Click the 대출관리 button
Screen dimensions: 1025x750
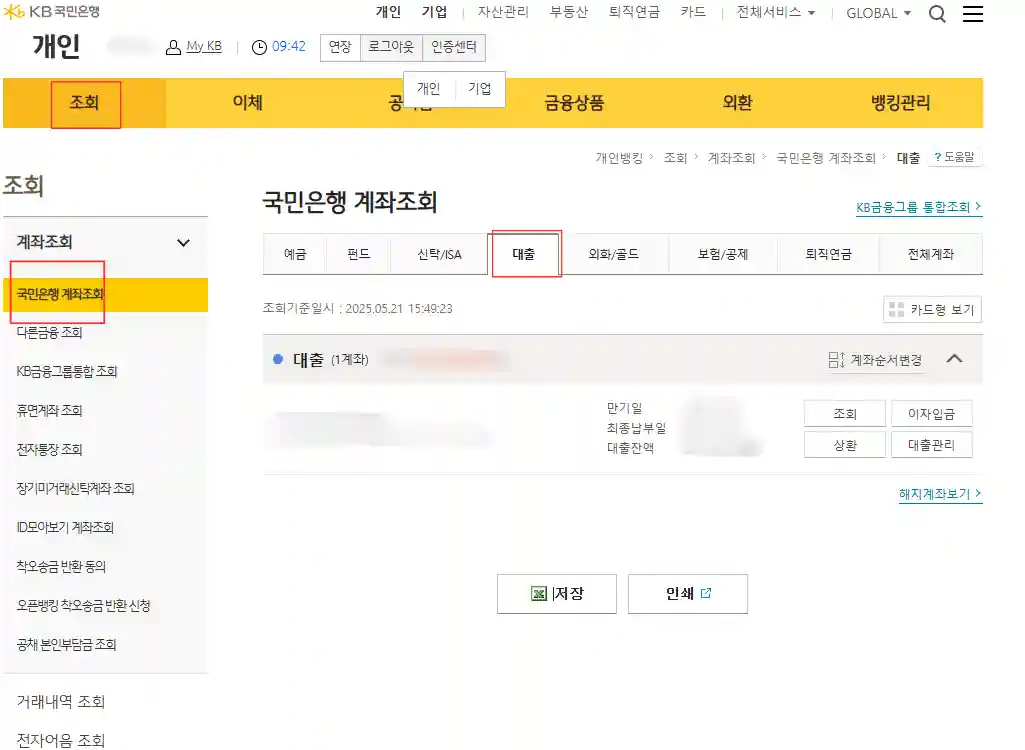(932, 445)
